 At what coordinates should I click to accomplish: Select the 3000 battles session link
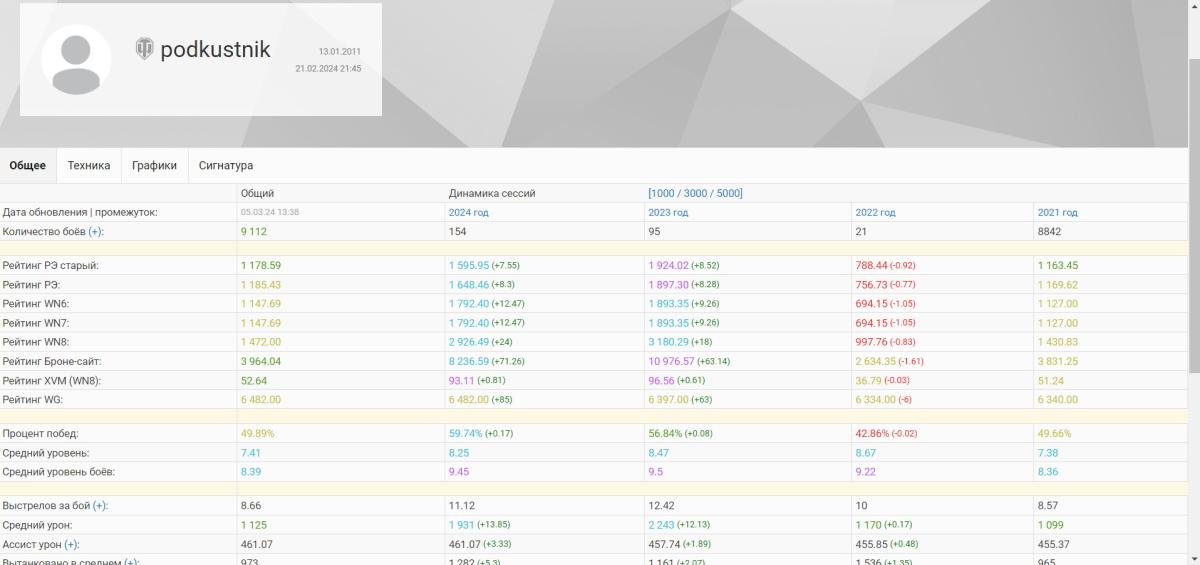(696, 193)
